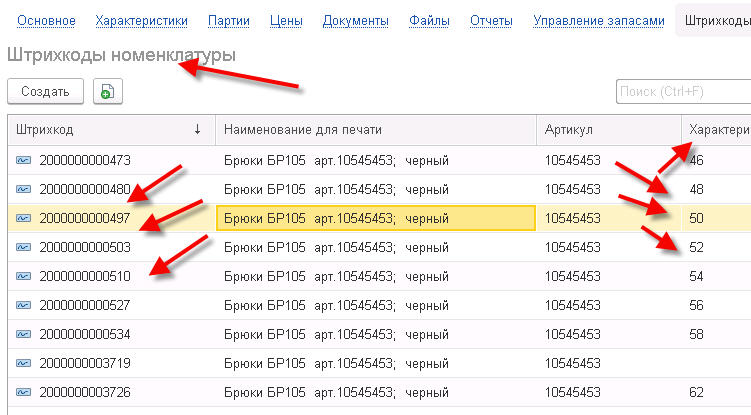This screenshot has height=415, width=751.
Task: Open the Отчеты section
Action: (491, 21)
